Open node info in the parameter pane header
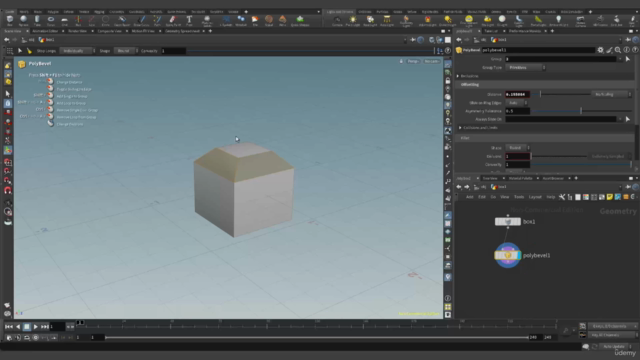Screen dimensions: 640x360 tap(627, 50)
